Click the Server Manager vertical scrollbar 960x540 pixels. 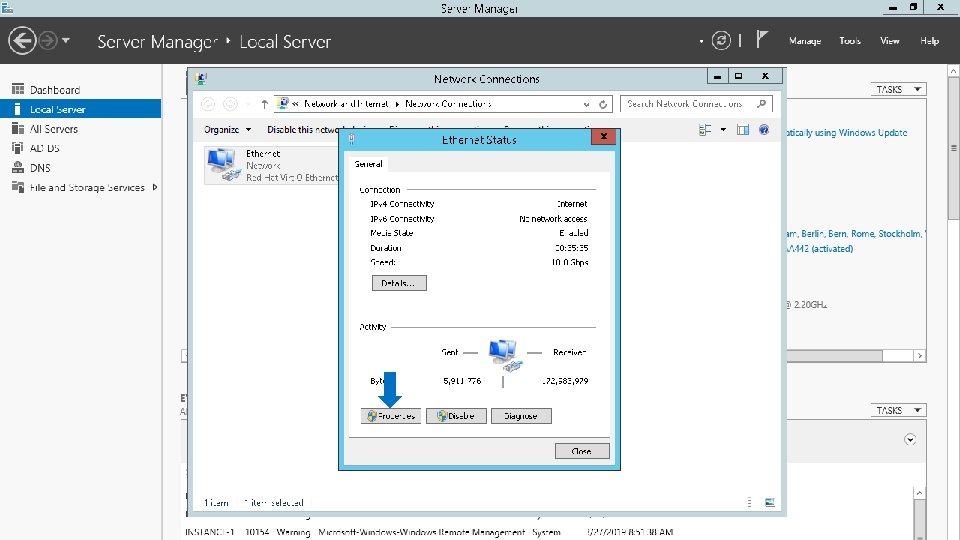[953, 148]
